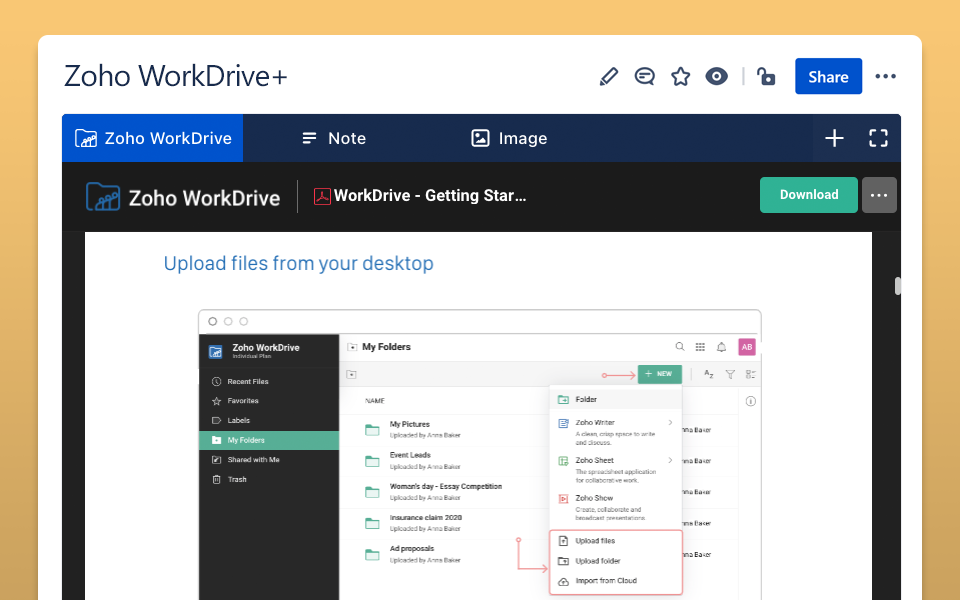This screenshot has width=960, height=600.
Task: Add a new tab with plus icon
Action: point(834,138)
